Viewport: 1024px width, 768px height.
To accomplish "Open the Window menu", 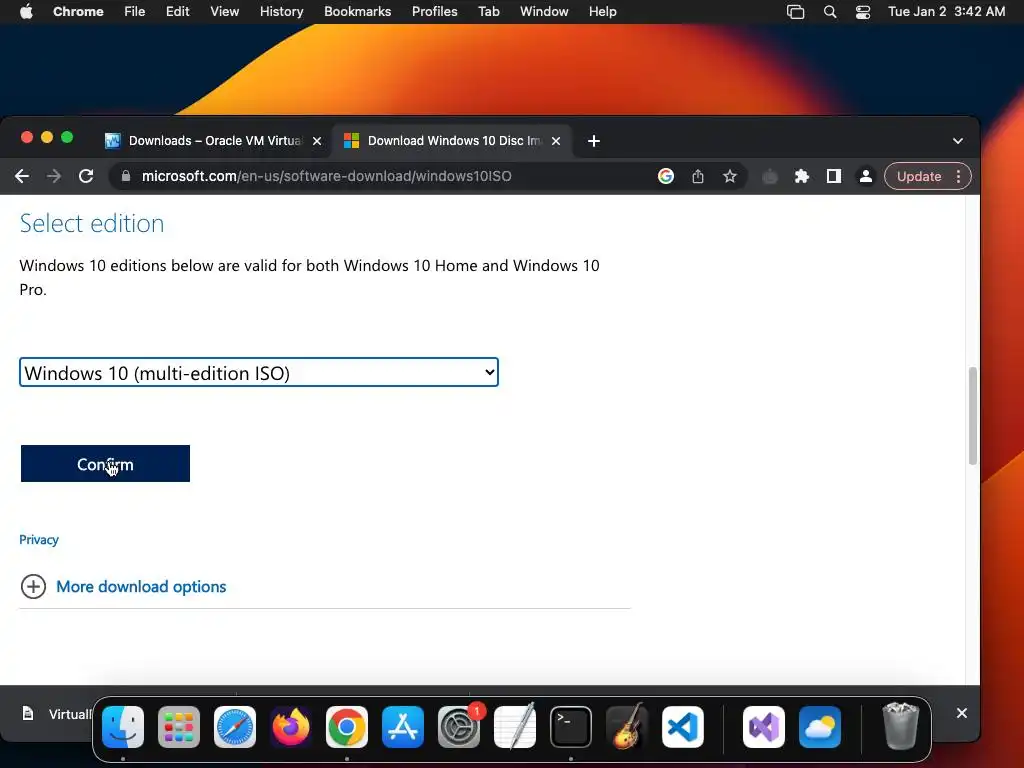I will click(544, 12).
